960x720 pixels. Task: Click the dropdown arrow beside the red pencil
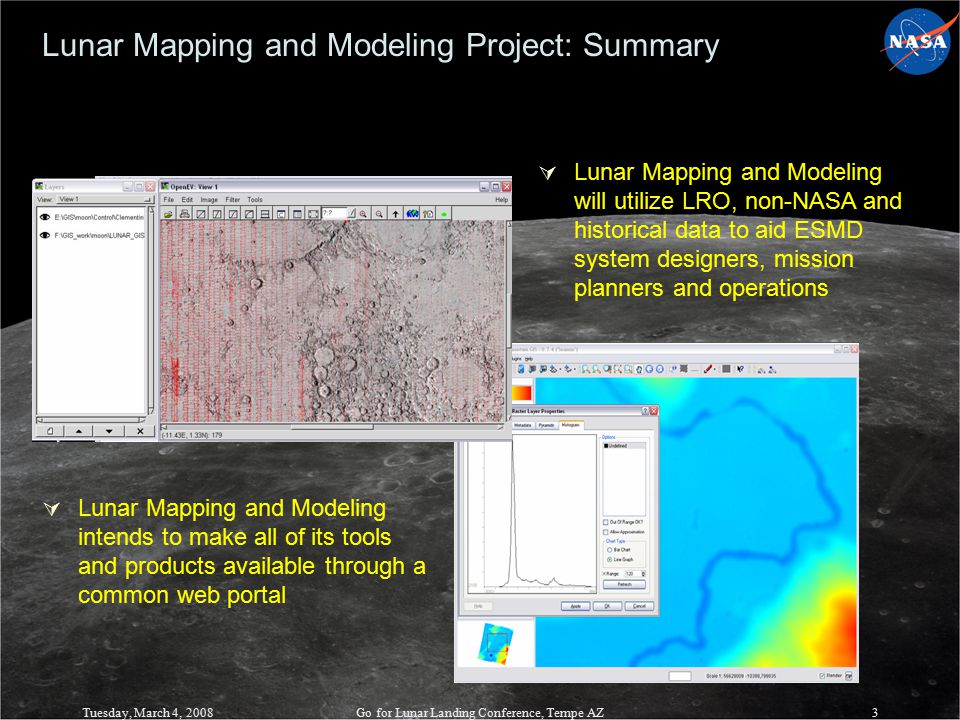[x=715, y=370]
